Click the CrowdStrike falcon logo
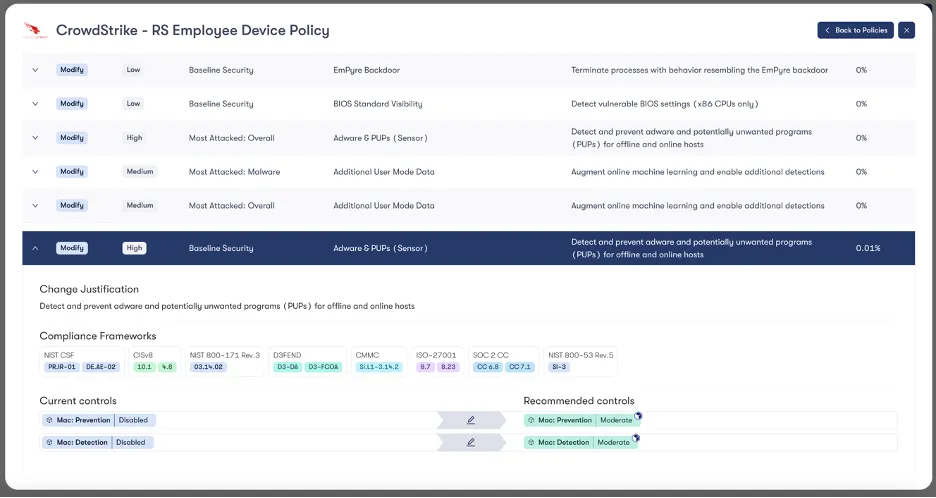 coord(35,30)
